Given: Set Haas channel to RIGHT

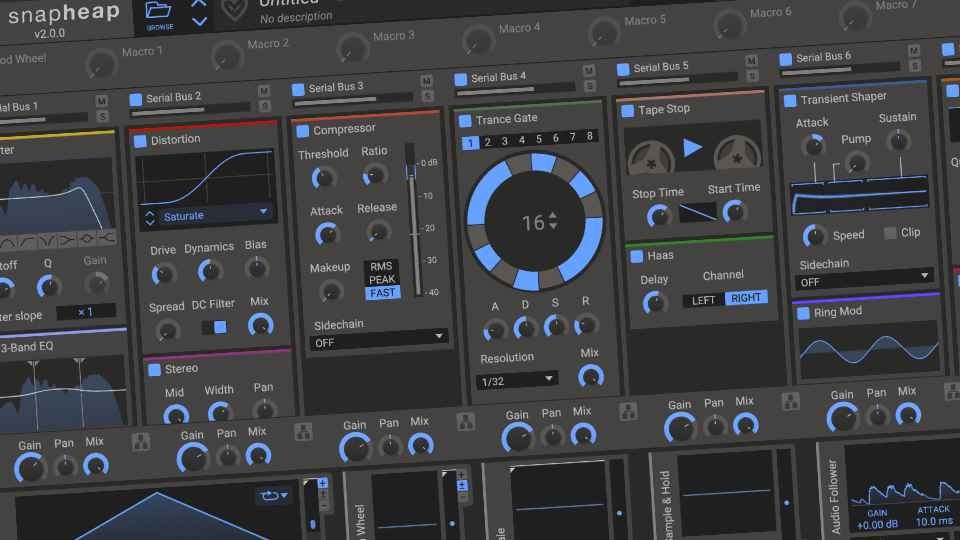Looking at the screenshot, I should click(746, 298).
